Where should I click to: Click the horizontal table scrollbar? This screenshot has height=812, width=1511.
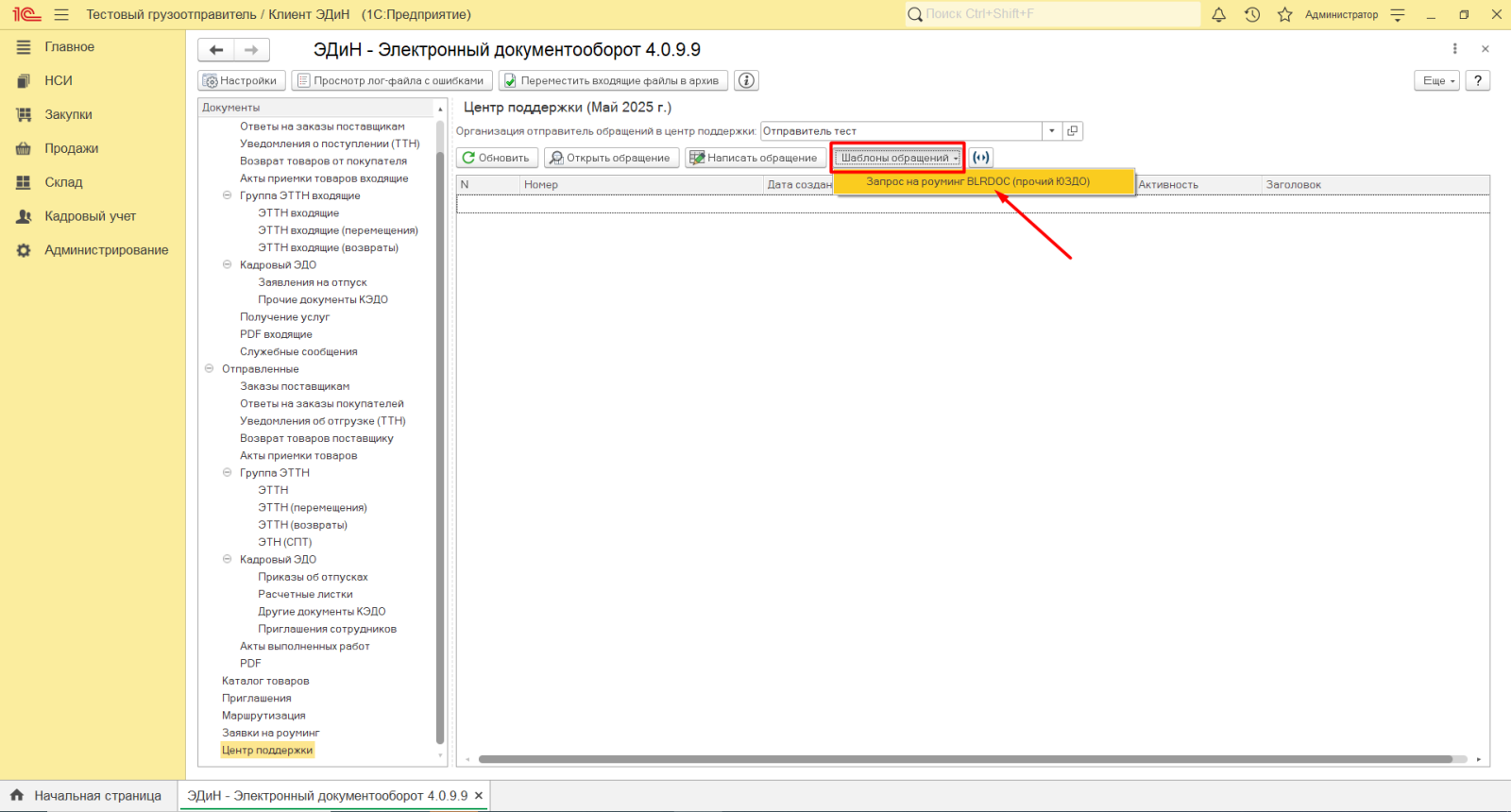(965, 759)
